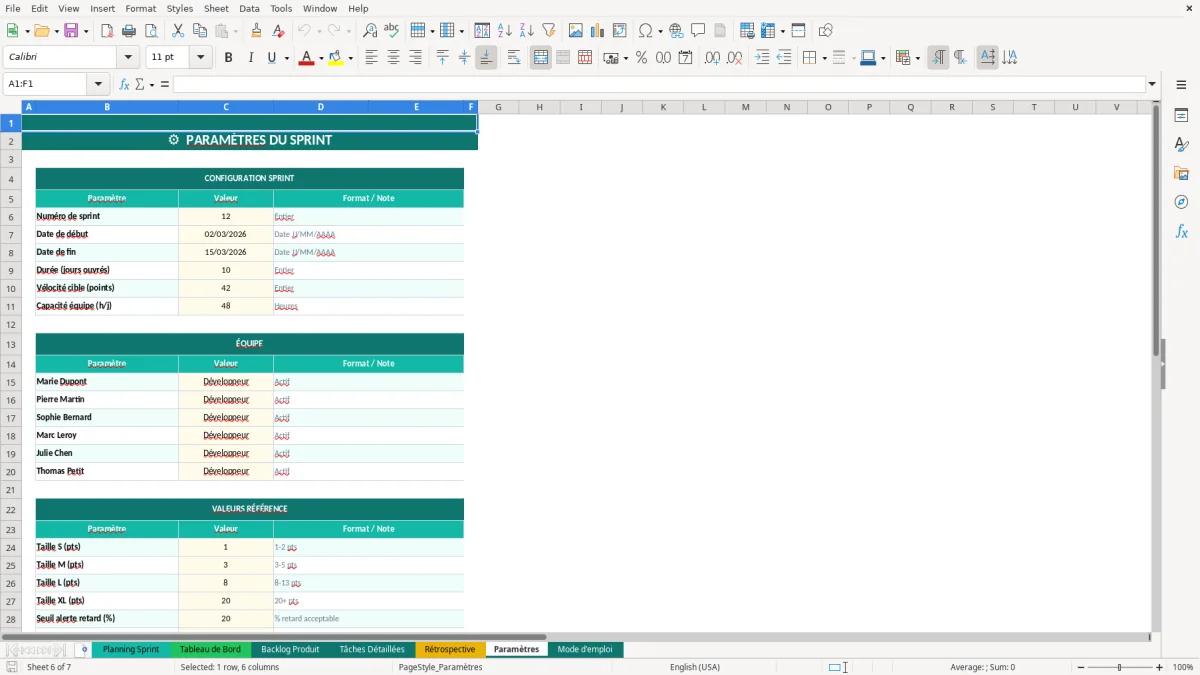
Task: Open the sidebar Navigator panel
Action: pos(1181,202)
